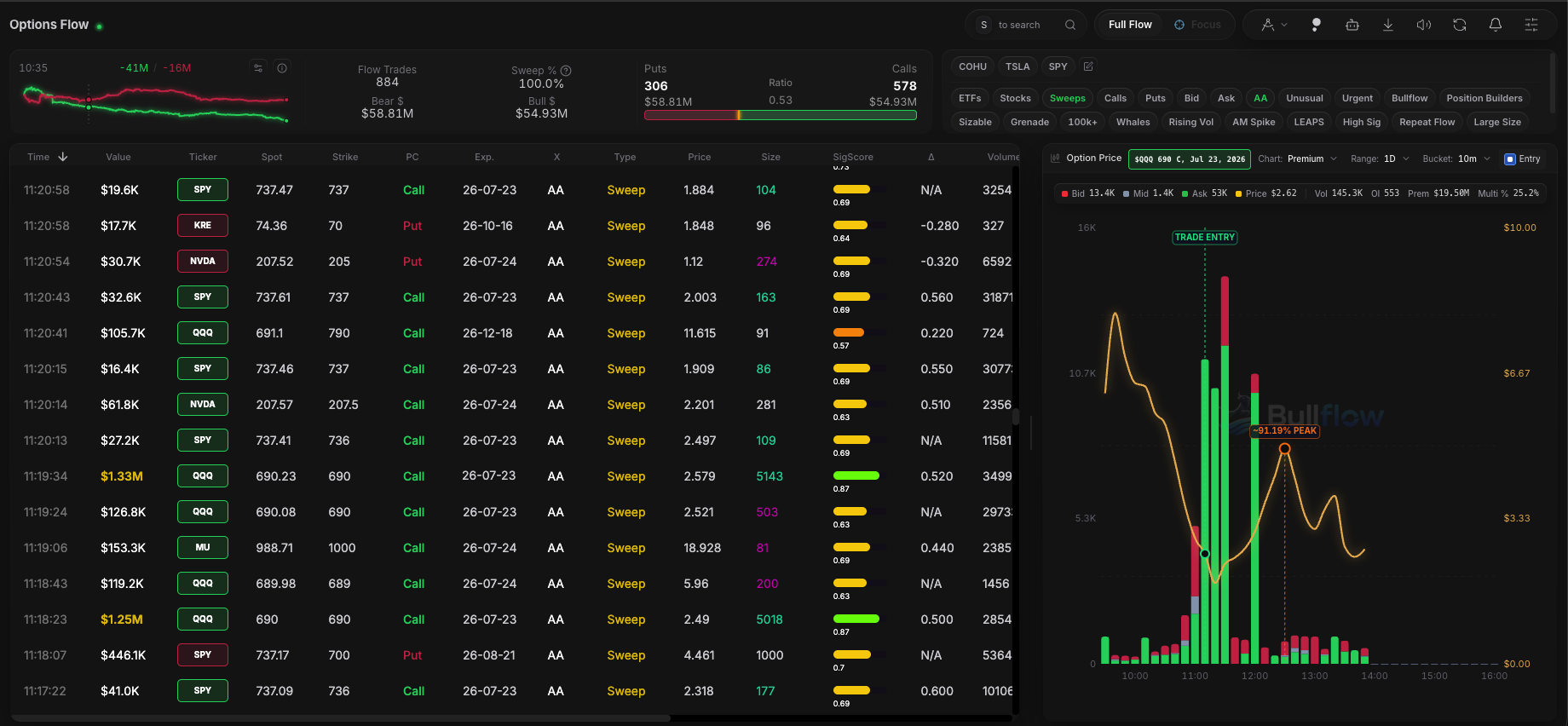1568x726 pixels.
Task: Sort by Value column header
Action: point(118,157)
